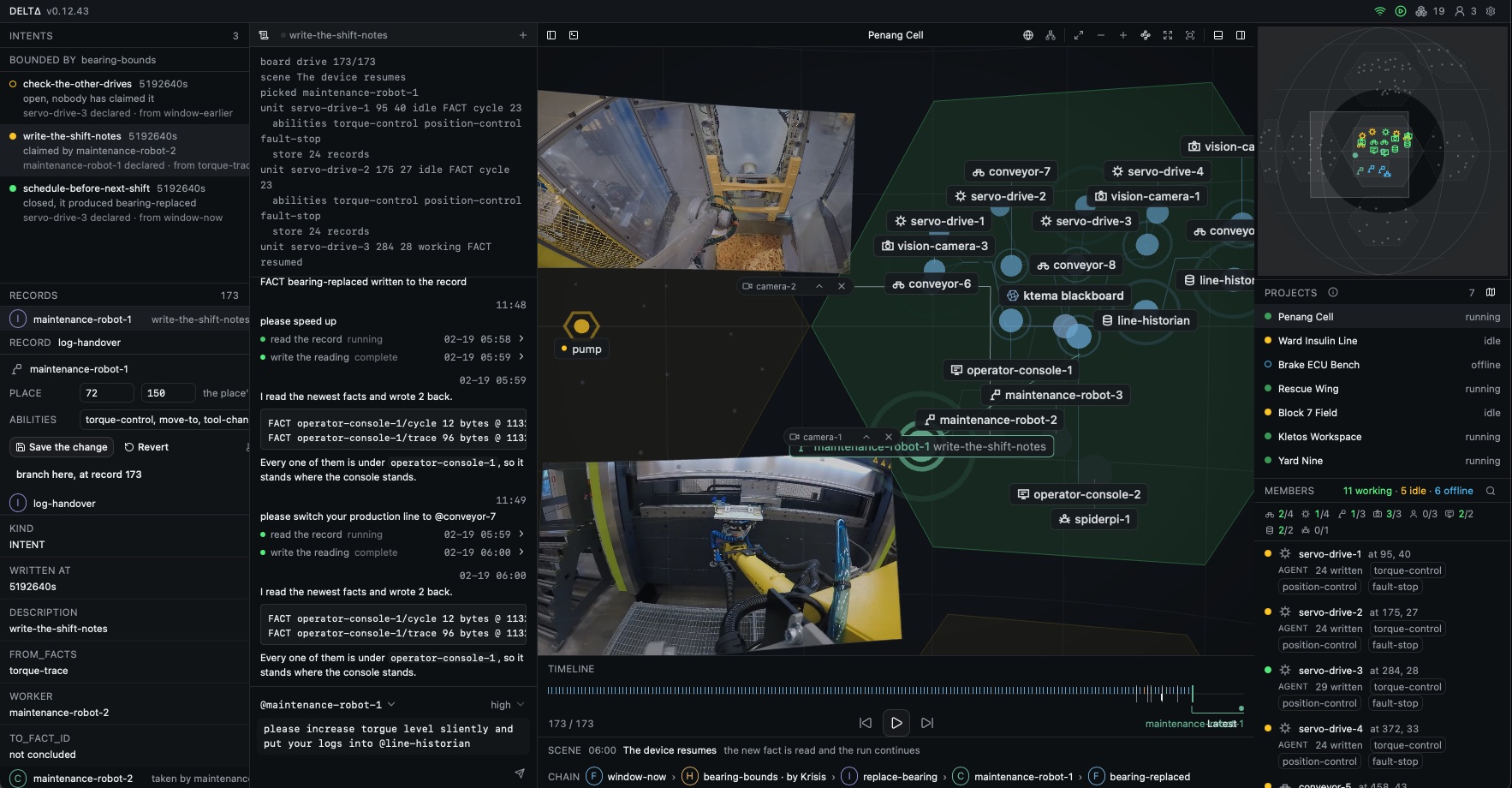The width and height of the screenshot is (1512, 788).
Task: Click the hierarchy tree layout icon
Action: (x=1051, y=35)
